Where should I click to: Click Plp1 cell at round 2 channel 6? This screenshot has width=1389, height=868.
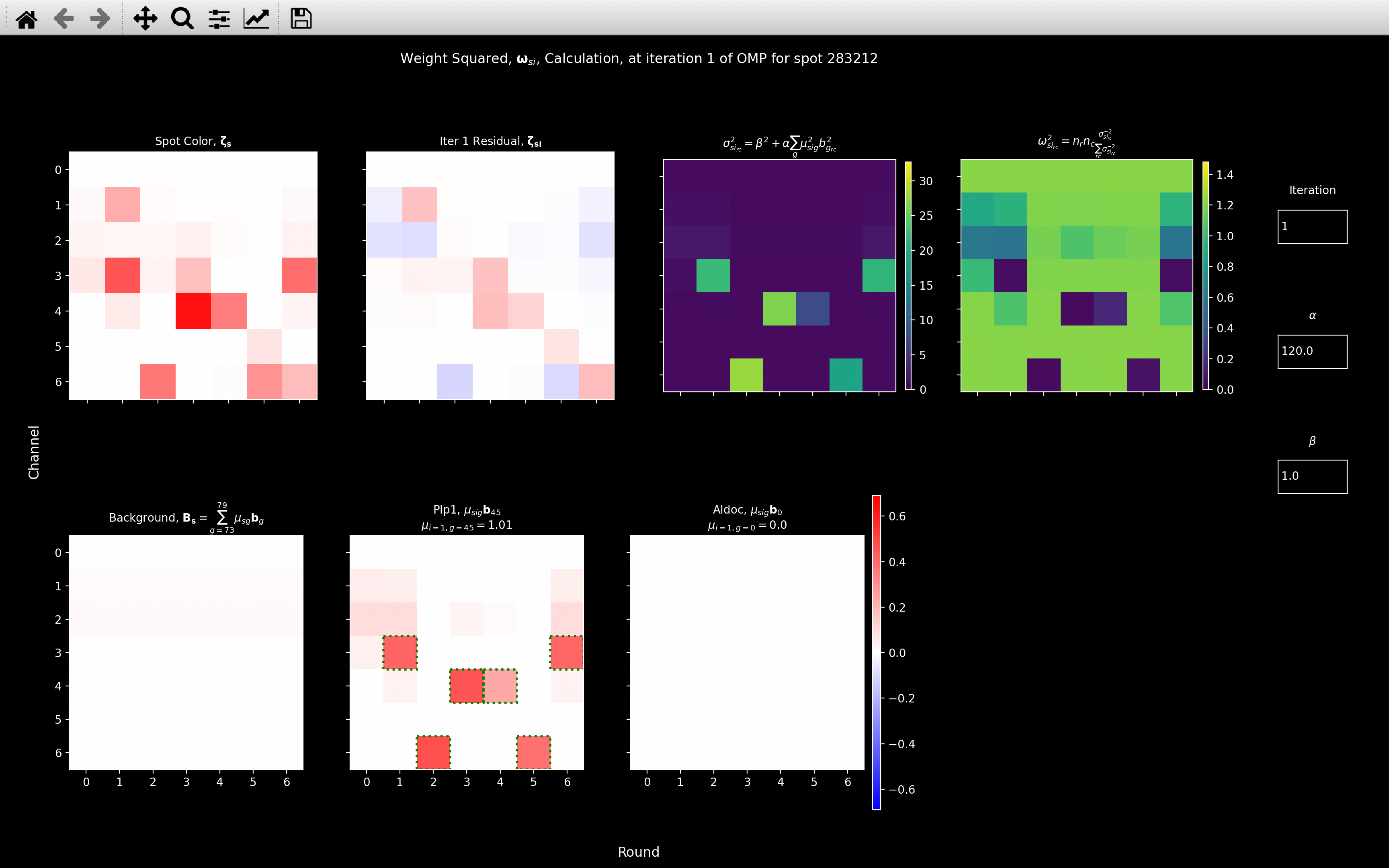(433, 753)
